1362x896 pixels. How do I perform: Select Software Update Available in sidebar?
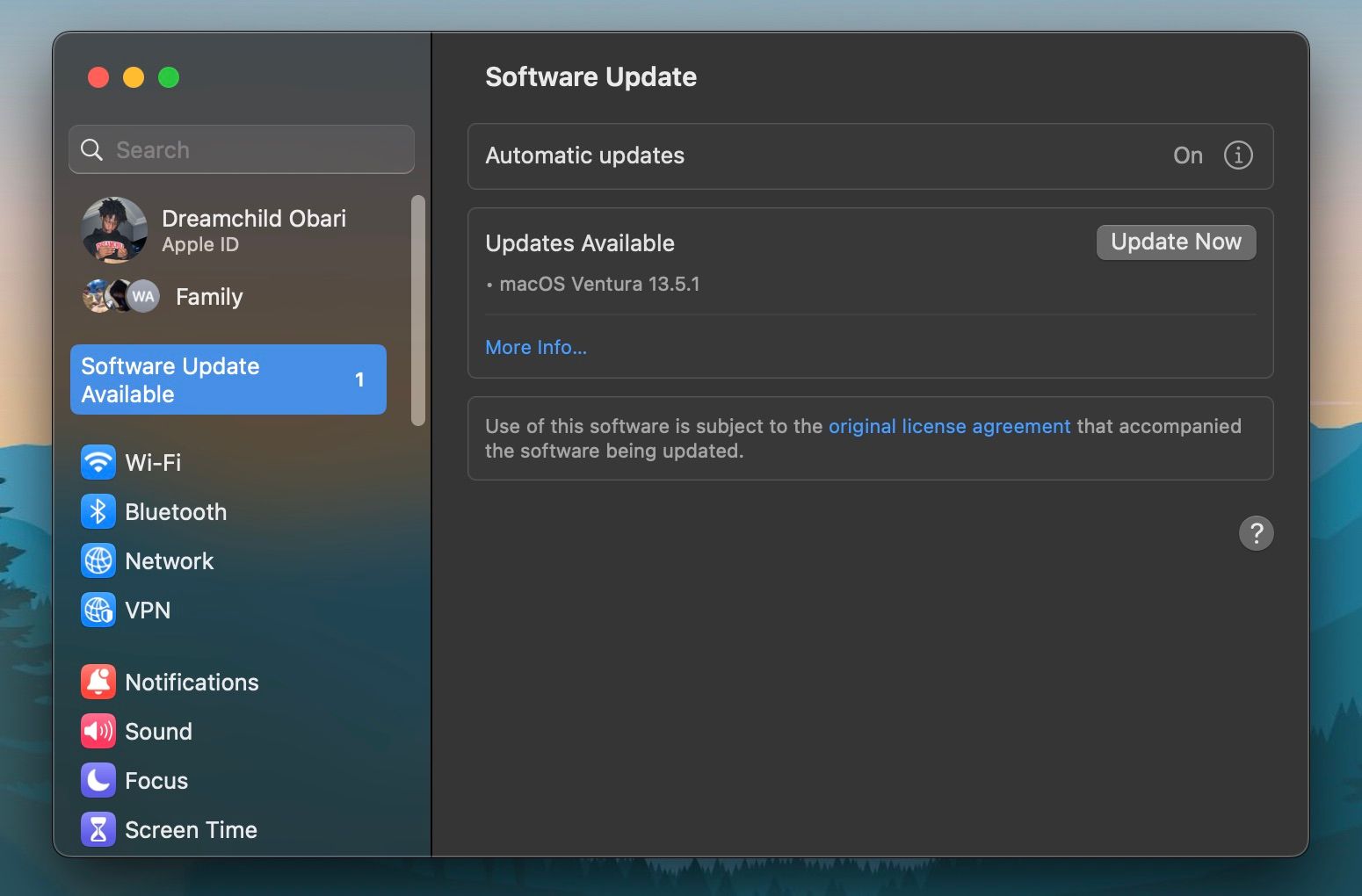pyautogui.click(x=228, y=379)
